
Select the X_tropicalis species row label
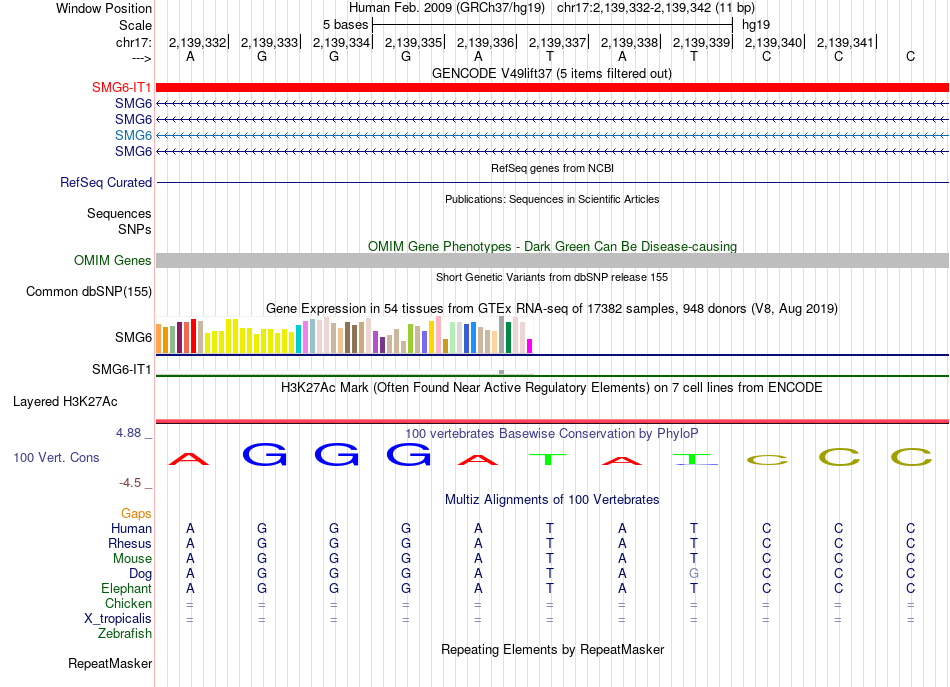118,619
